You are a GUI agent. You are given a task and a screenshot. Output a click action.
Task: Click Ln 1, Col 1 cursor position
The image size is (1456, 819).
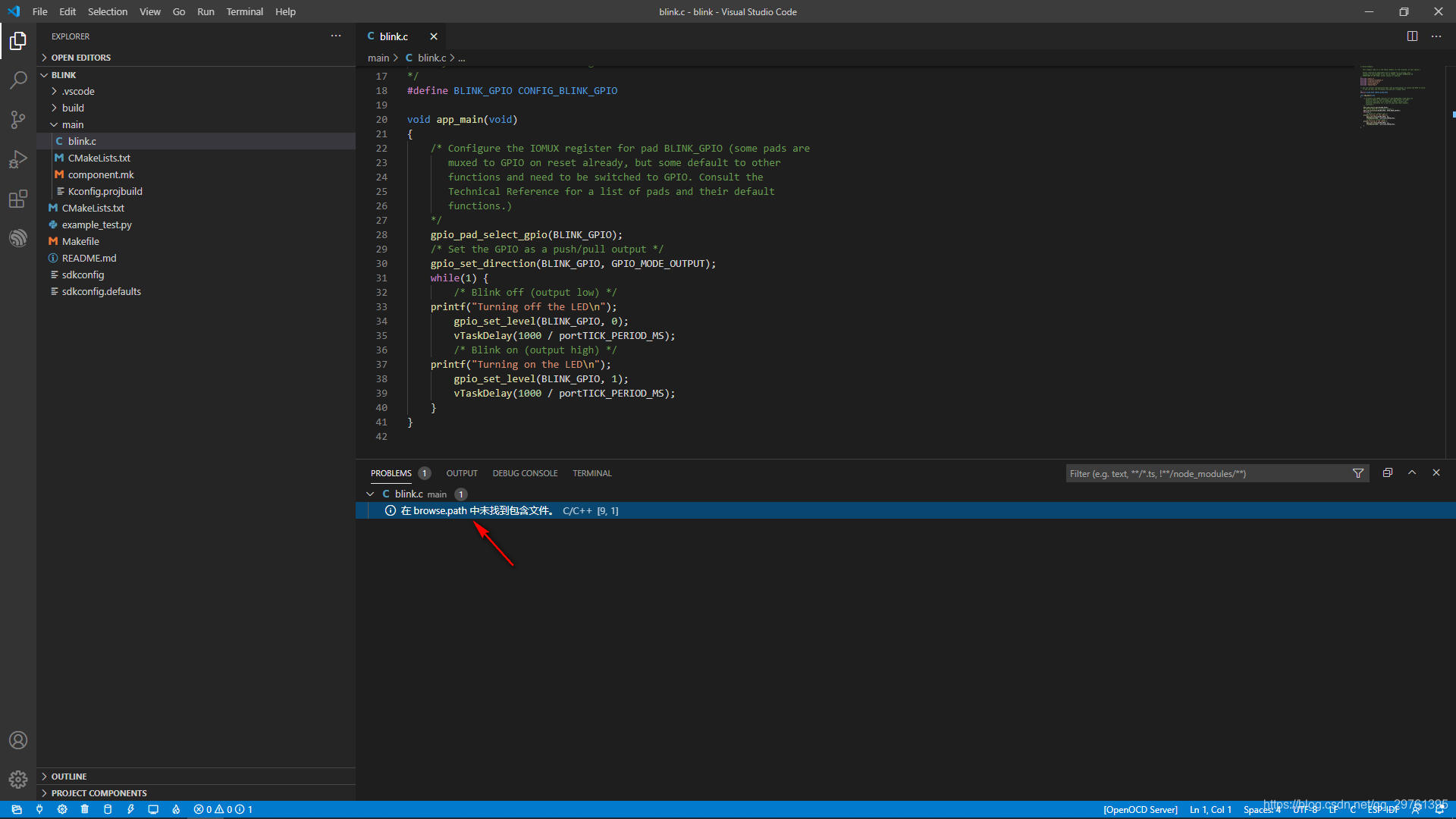[x=1210, y=809]
